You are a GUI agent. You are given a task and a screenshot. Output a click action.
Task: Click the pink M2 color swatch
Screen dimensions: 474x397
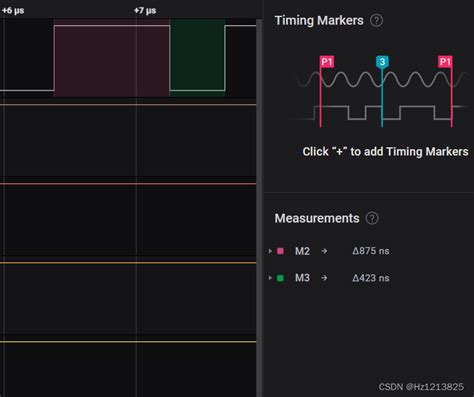click(280, 251)
